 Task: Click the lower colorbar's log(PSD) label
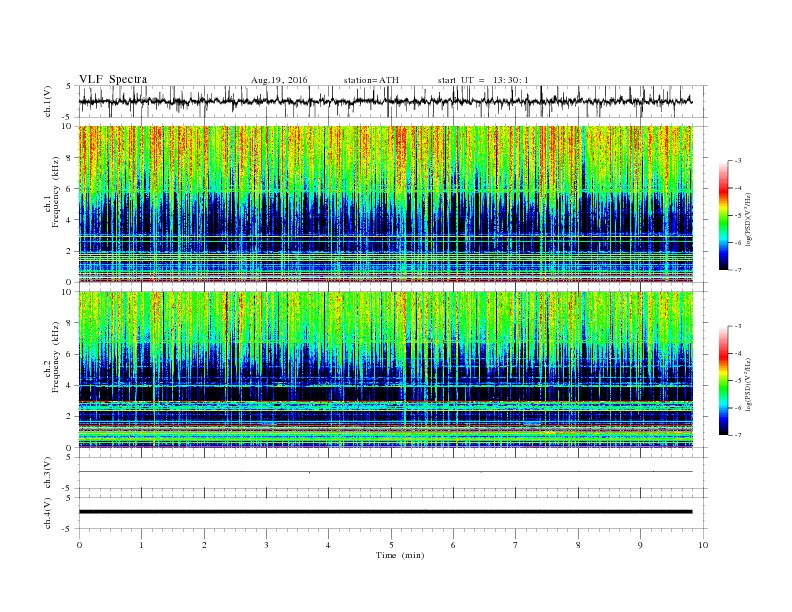749,384
